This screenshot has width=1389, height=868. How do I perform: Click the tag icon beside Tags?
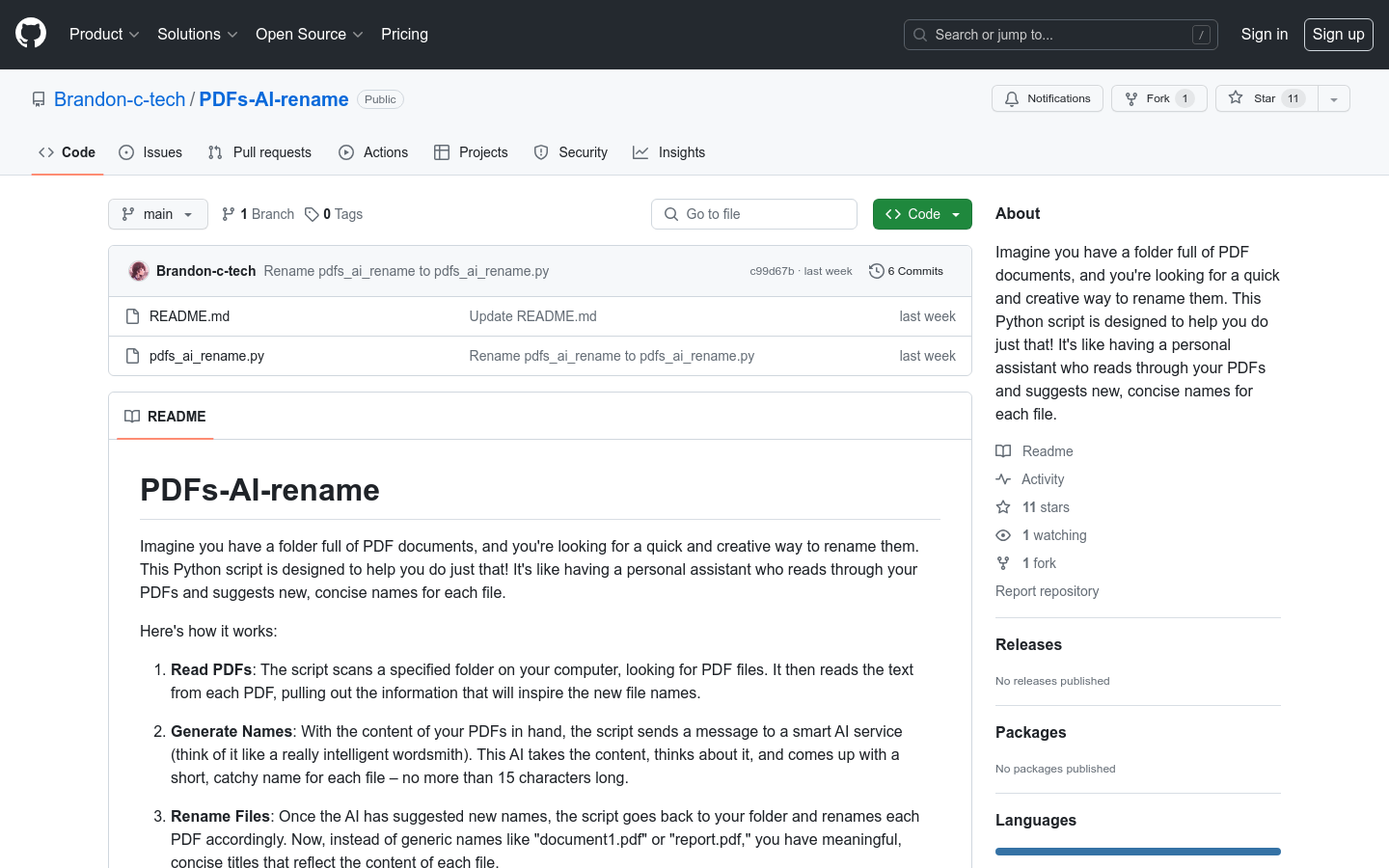coord(312,214)
